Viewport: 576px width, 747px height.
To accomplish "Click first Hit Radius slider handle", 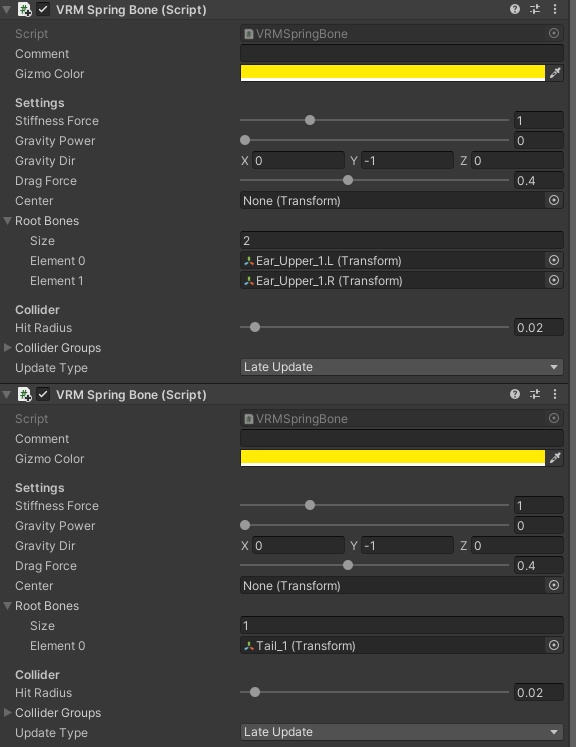I will click(x=255, y=327).
